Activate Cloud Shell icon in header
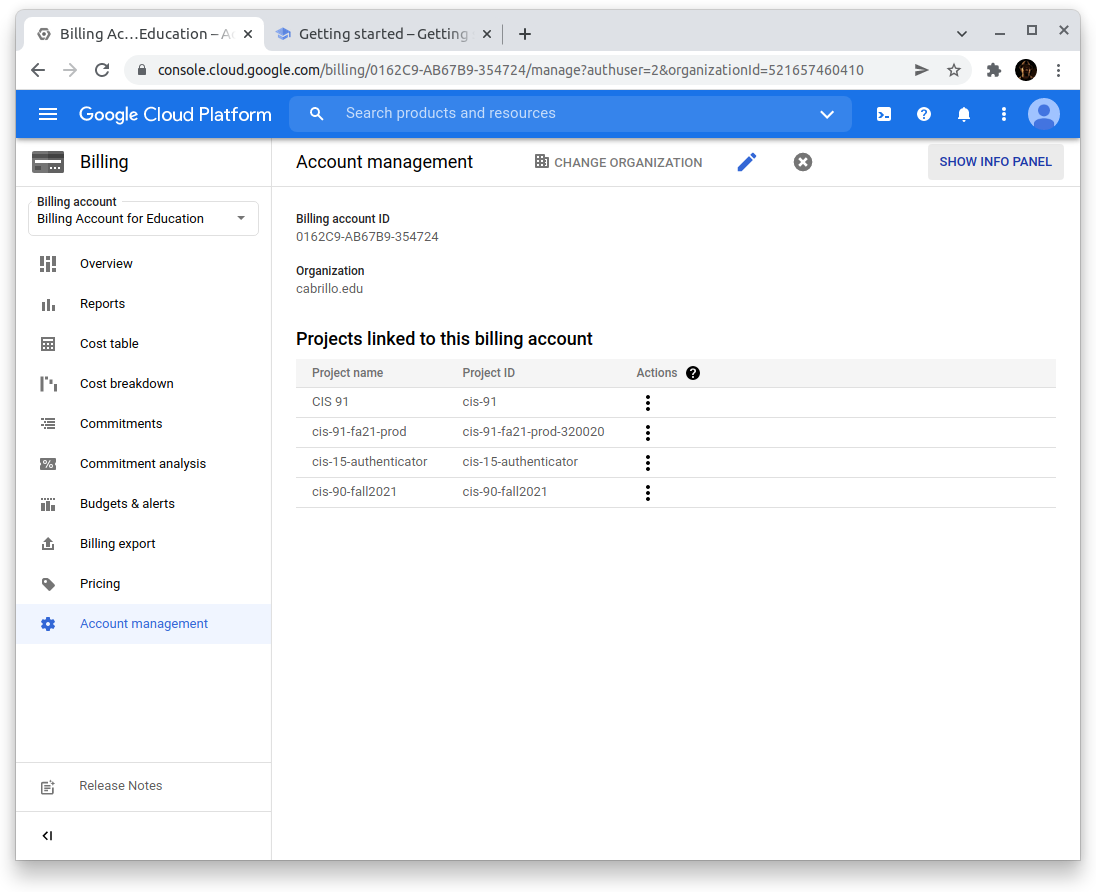The width and height of the screenshot is (1096, 892). click(884, 114)
